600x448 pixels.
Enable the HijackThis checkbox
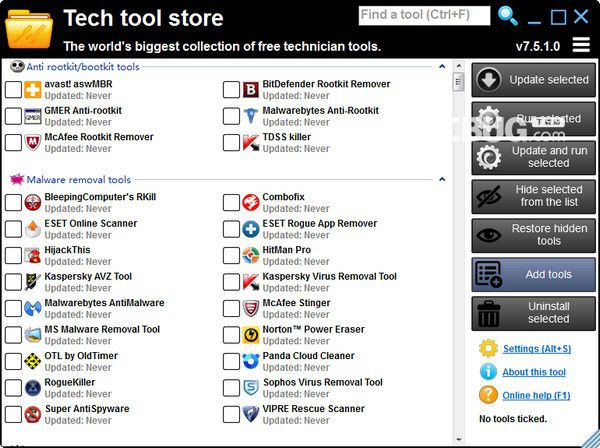[13, 256]
